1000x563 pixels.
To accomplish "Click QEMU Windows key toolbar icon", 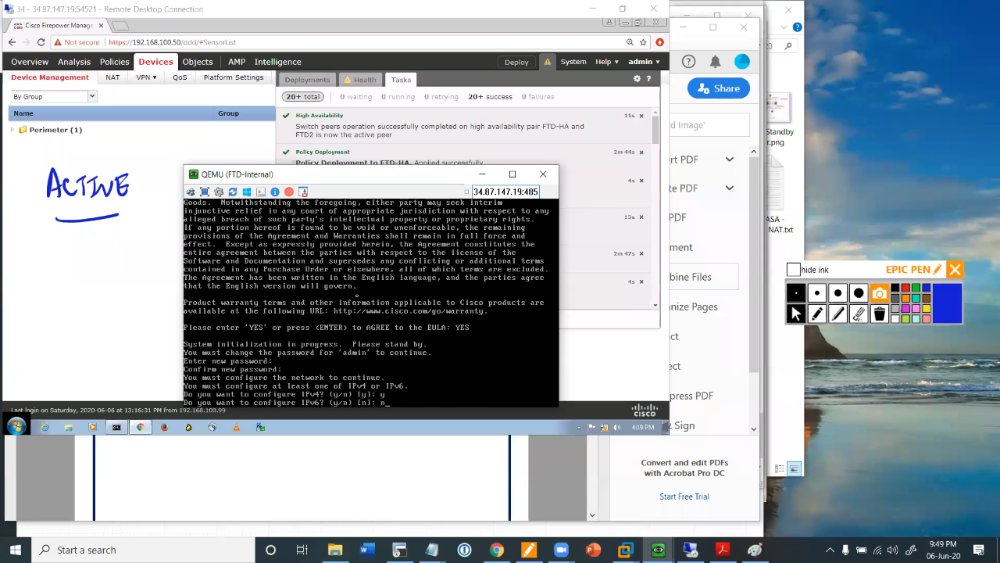I will point(247,192).
